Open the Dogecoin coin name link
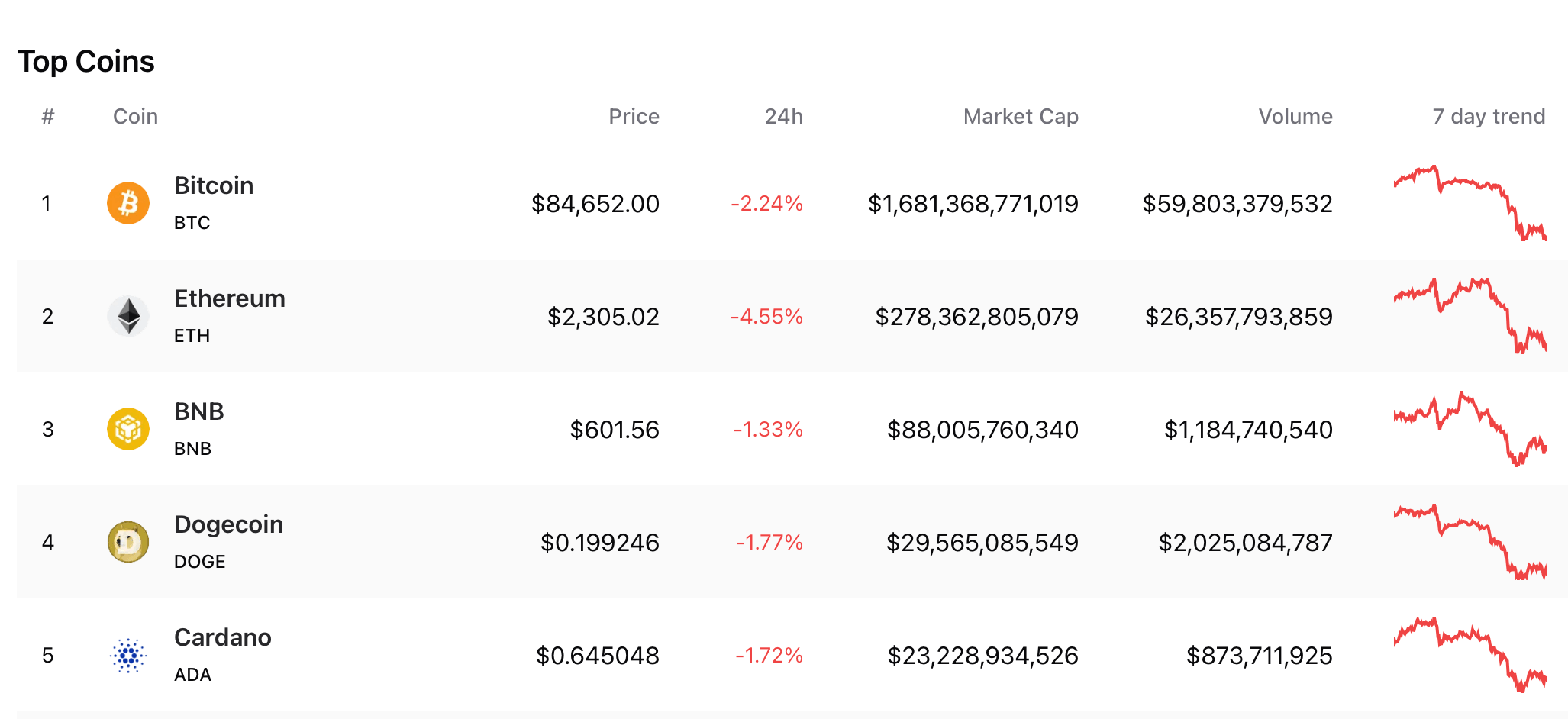This screenshot has height=719, width=1568. (x=228, y=524)
